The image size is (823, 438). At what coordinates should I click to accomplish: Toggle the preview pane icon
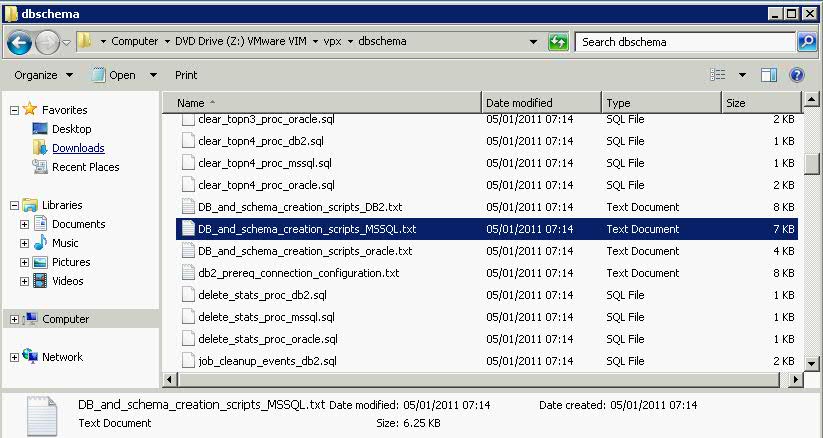769,75
